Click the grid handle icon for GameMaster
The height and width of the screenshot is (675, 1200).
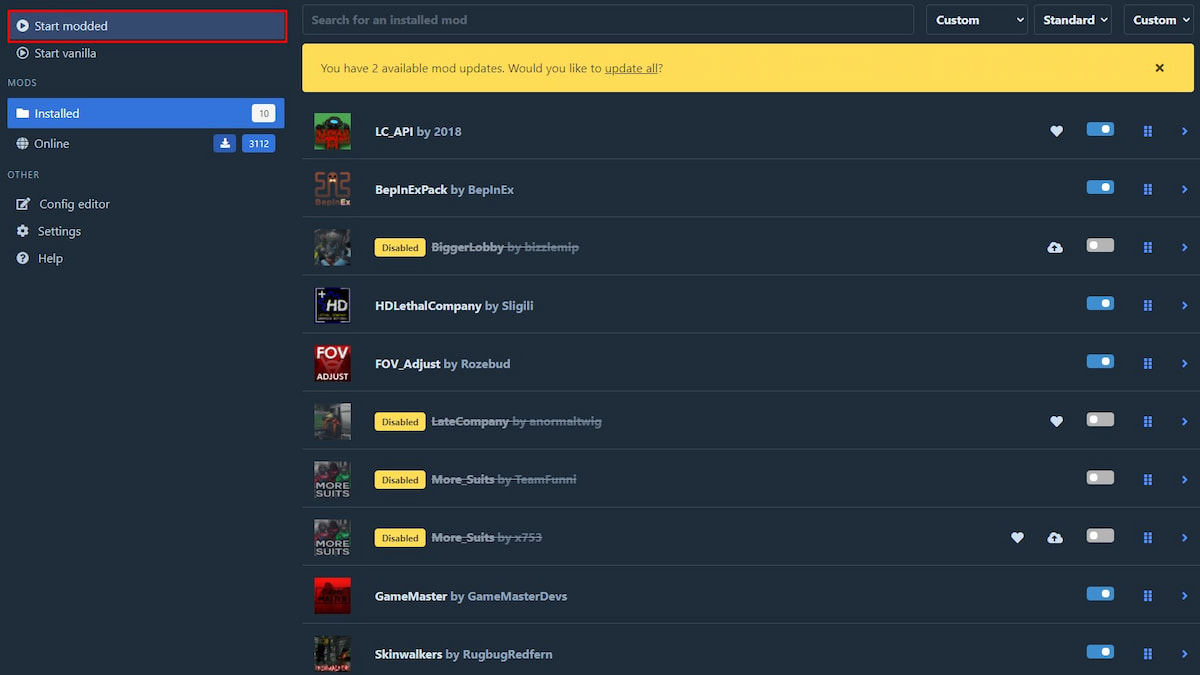[x=1147, y=596]
